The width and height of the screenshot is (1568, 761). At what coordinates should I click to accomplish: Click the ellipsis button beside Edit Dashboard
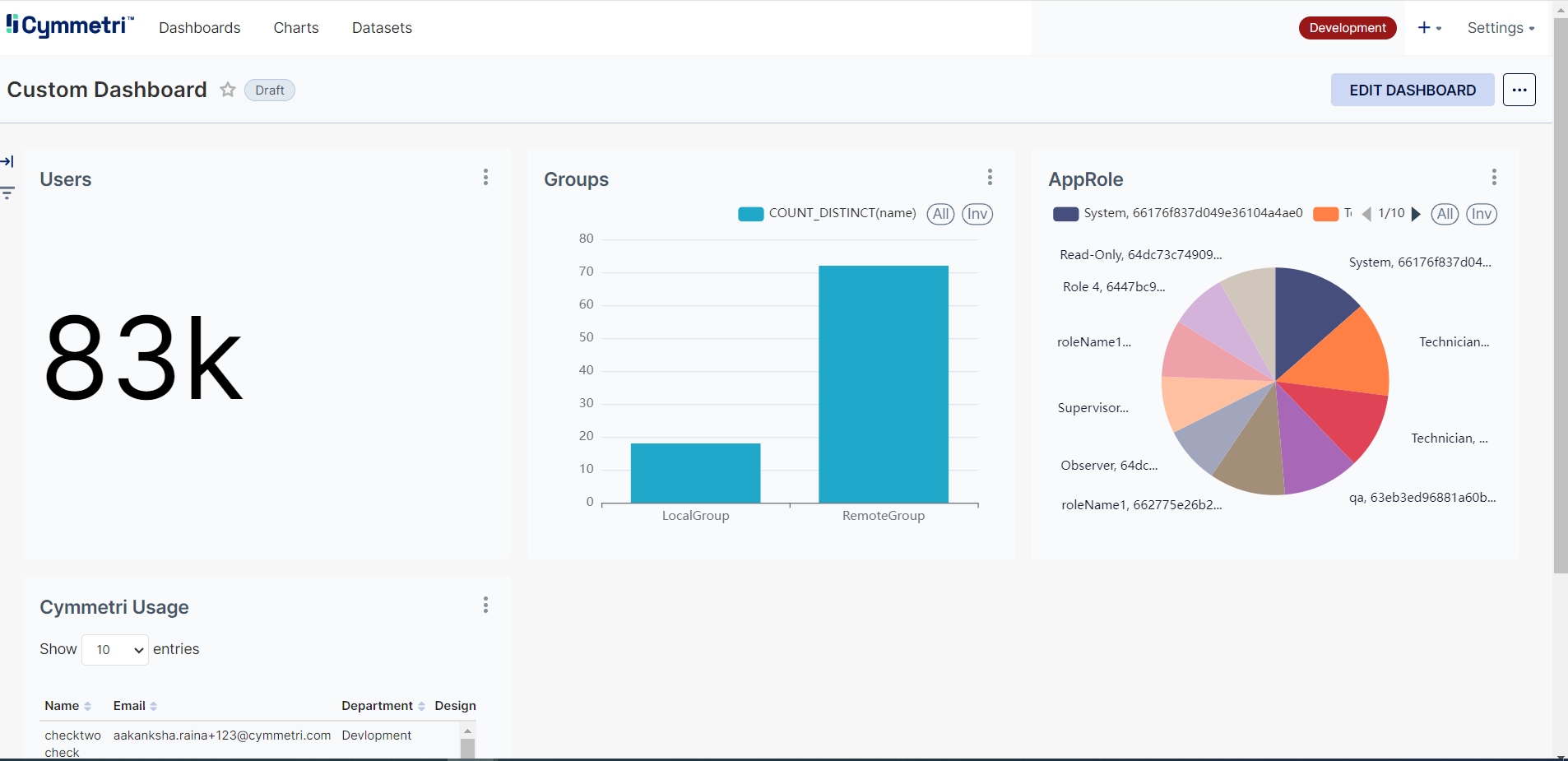point(1519,90)
